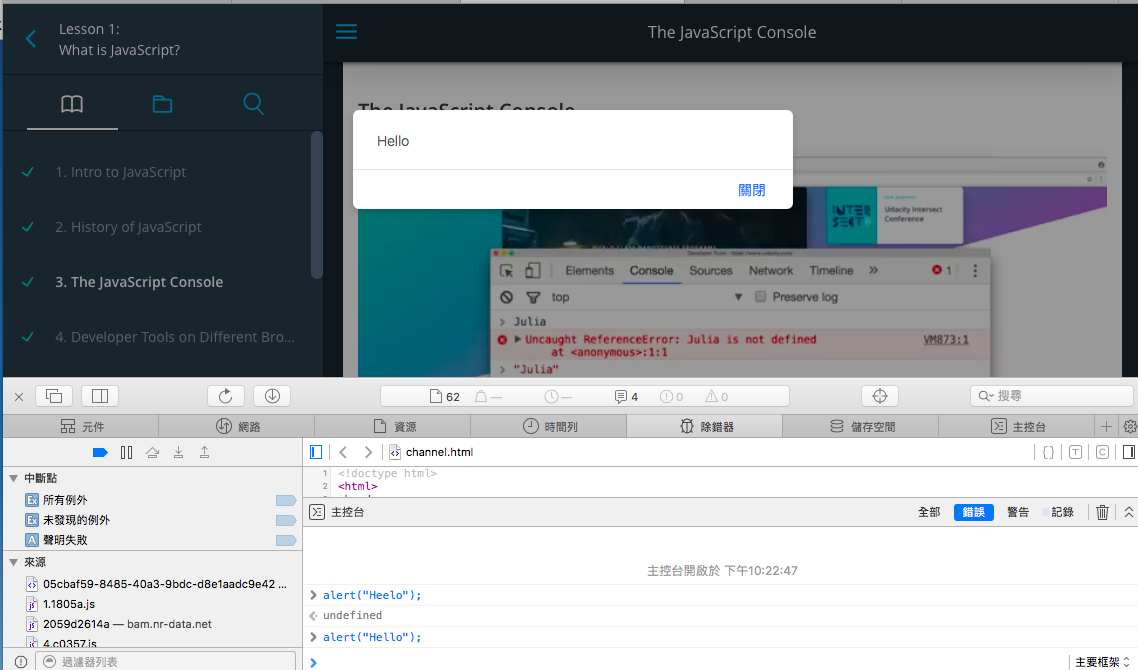Select 1.1805a.js in sources list
Viewport: 1138px width, 670px height.
(69, 604)
